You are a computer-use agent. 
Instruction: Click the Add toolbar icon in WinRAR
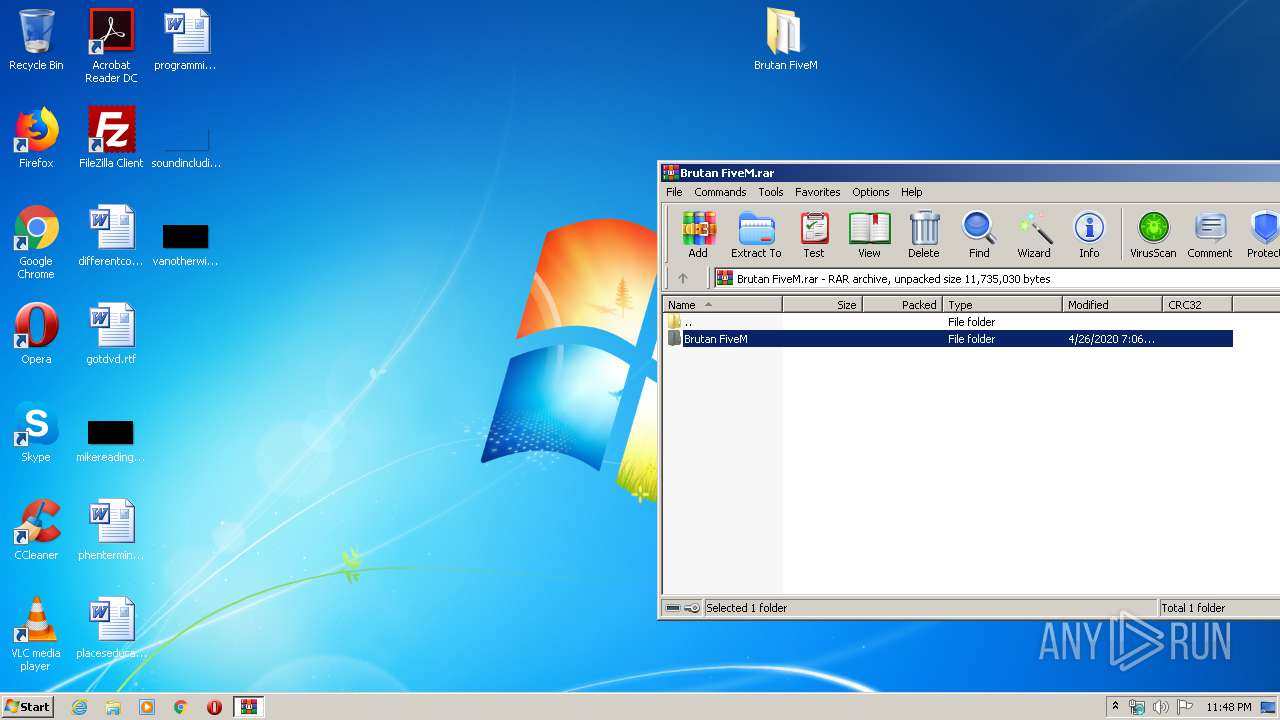(x=698, y=235)
